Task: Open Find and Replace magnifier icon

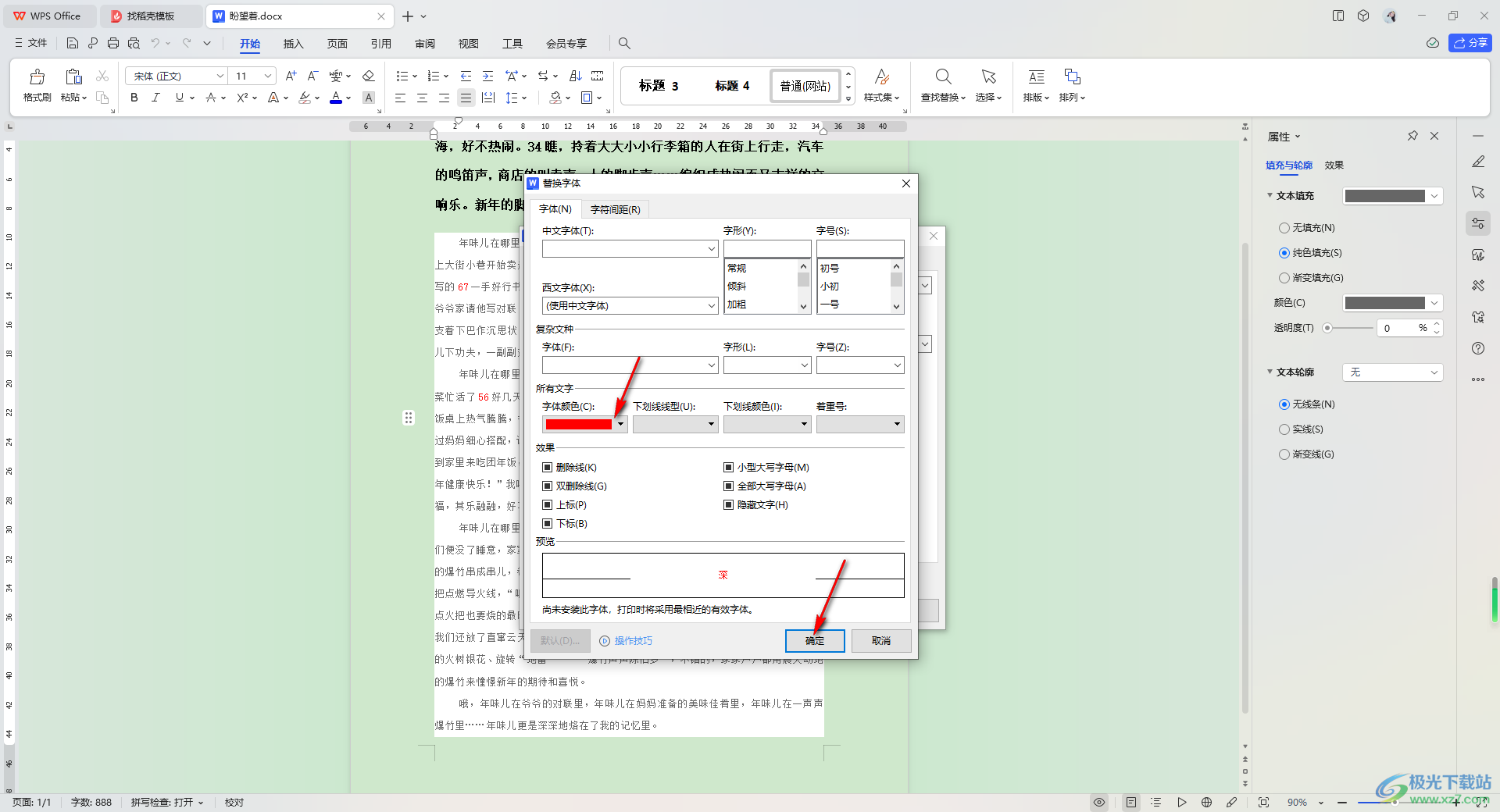Action: pyautogui.click(x=943, y=77)
